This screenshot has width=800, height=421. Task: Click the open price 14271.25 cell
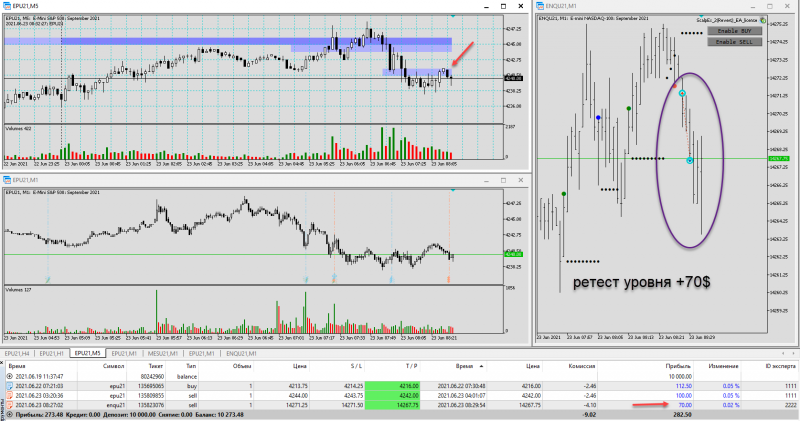(x=296, y=405)
